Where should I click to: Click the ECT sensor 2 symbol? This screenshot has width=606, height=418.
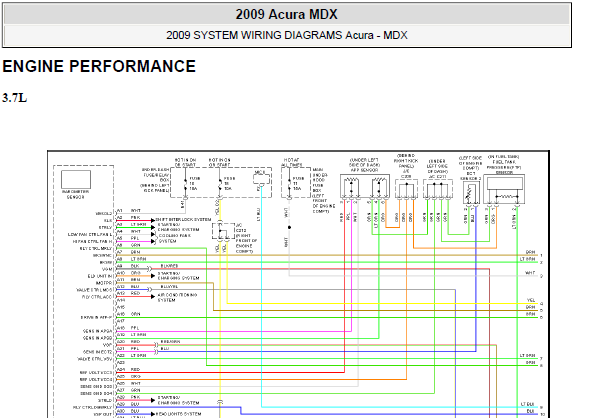tap(471, 192)
